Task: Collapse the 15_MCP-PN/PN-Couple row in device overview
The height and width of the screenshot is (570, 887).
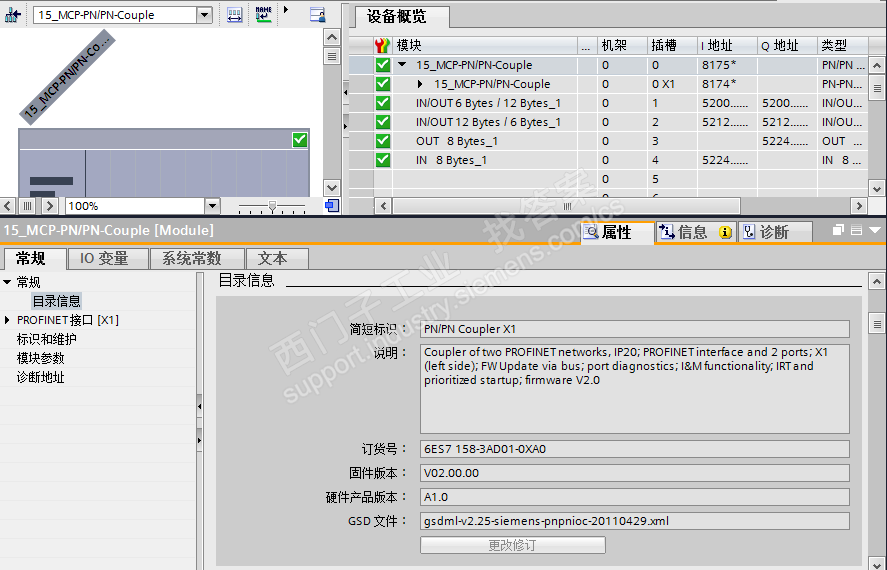Action: tap(402, 64)
